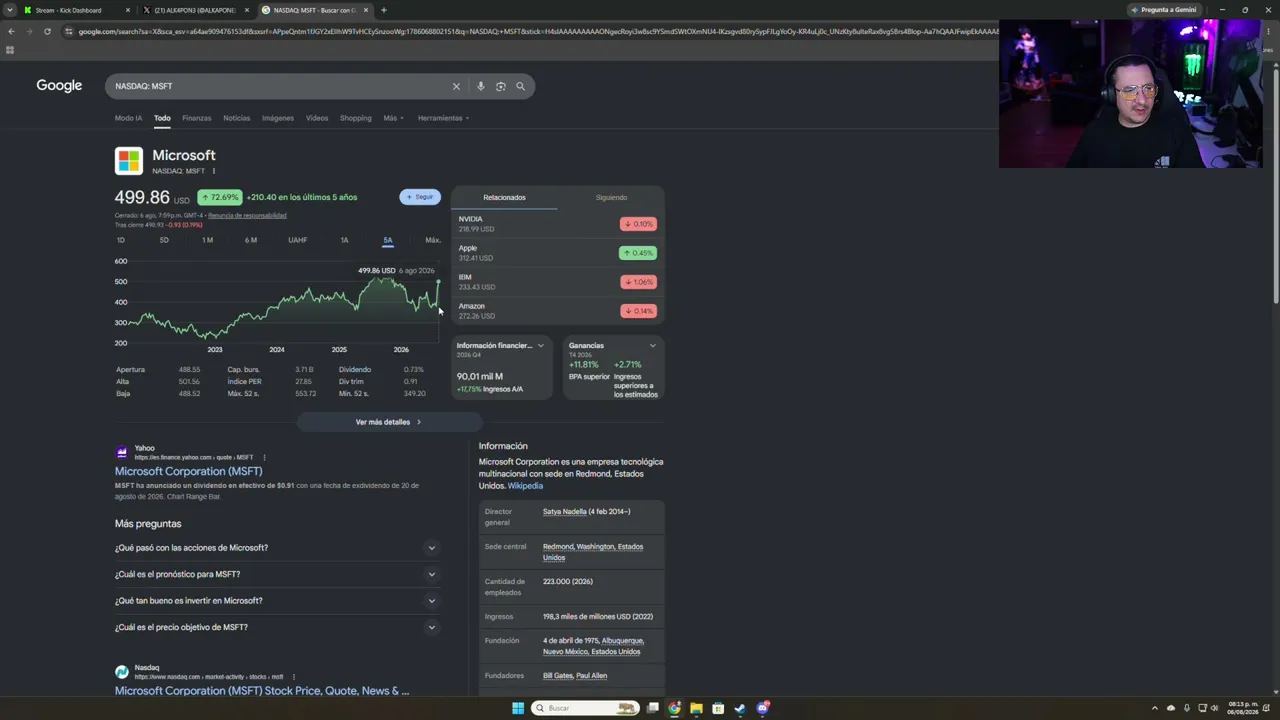Open the Herramientas tools dropdown
This screenshot has height=720, width=1280.
coord(443,118)
